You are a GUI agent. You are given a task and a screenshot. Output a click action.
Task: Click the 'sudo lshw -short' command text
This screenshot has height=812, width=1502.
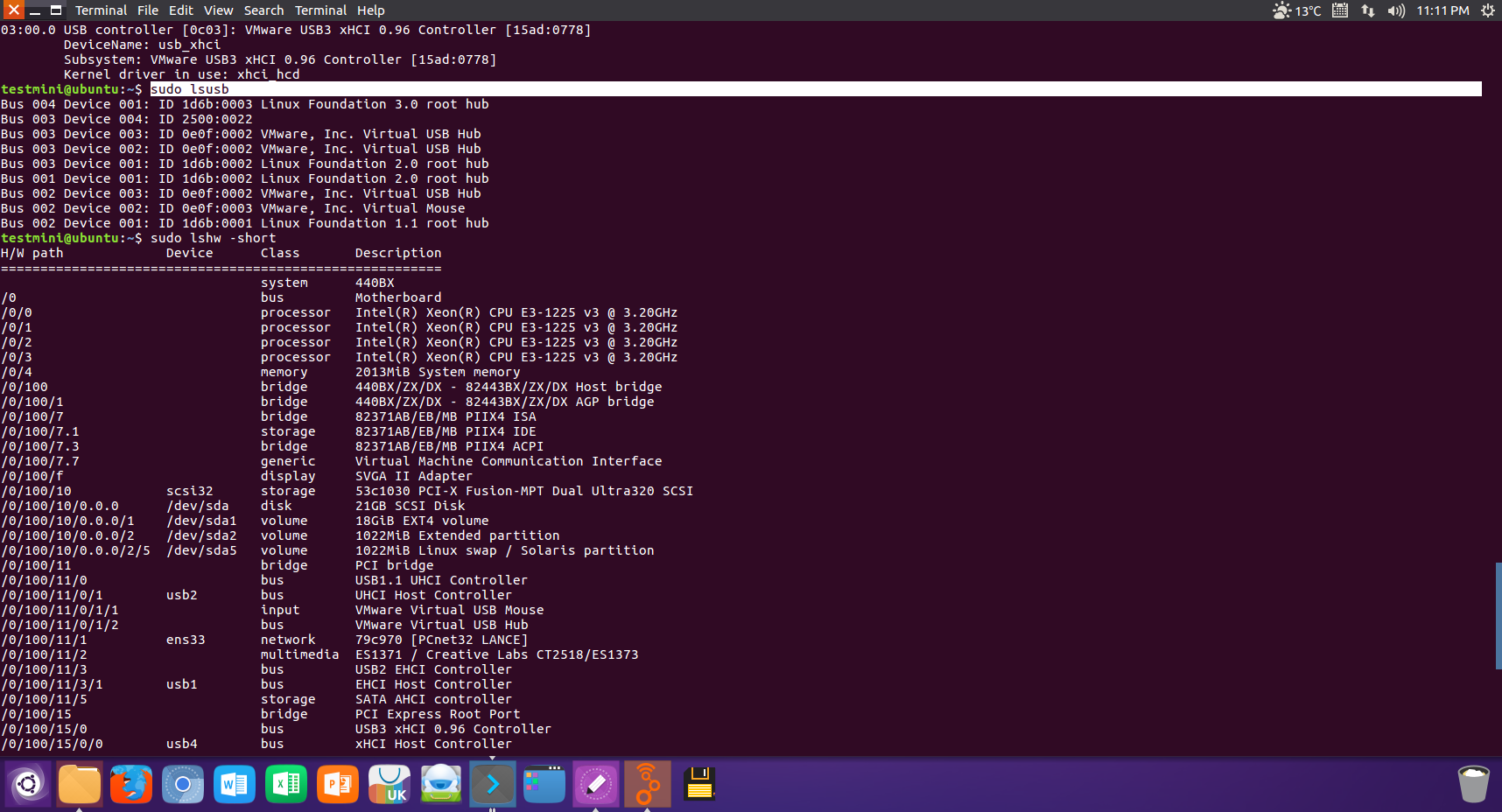(x=214, y=238)
